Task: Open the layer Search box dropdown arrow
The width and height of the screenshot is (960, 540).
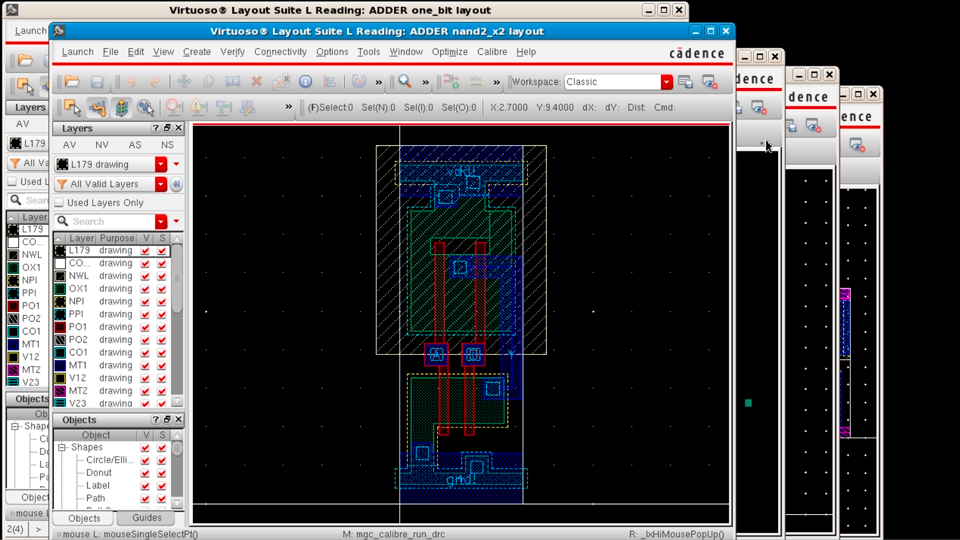Action: click(x=161, y=221)
